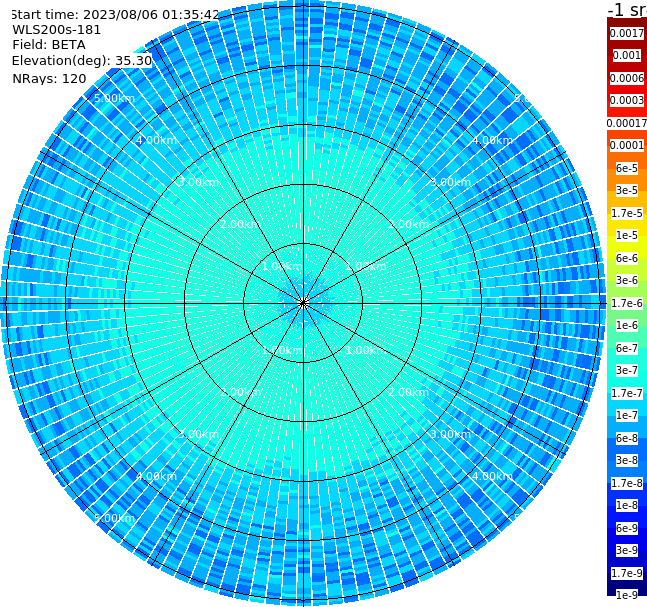Click the 1.7e-9 colorbar label
Viewport: 647px width, 607px height.
point(627,573)
